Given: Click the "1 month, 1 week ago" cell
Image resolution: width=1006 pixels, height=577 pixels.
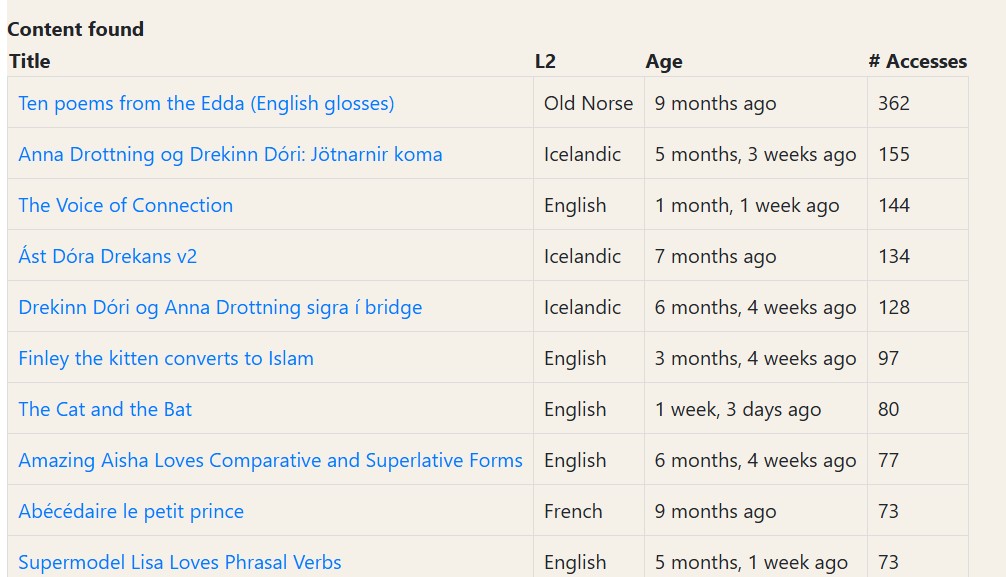Looking at the screenshot, I should tap(746, 205).
